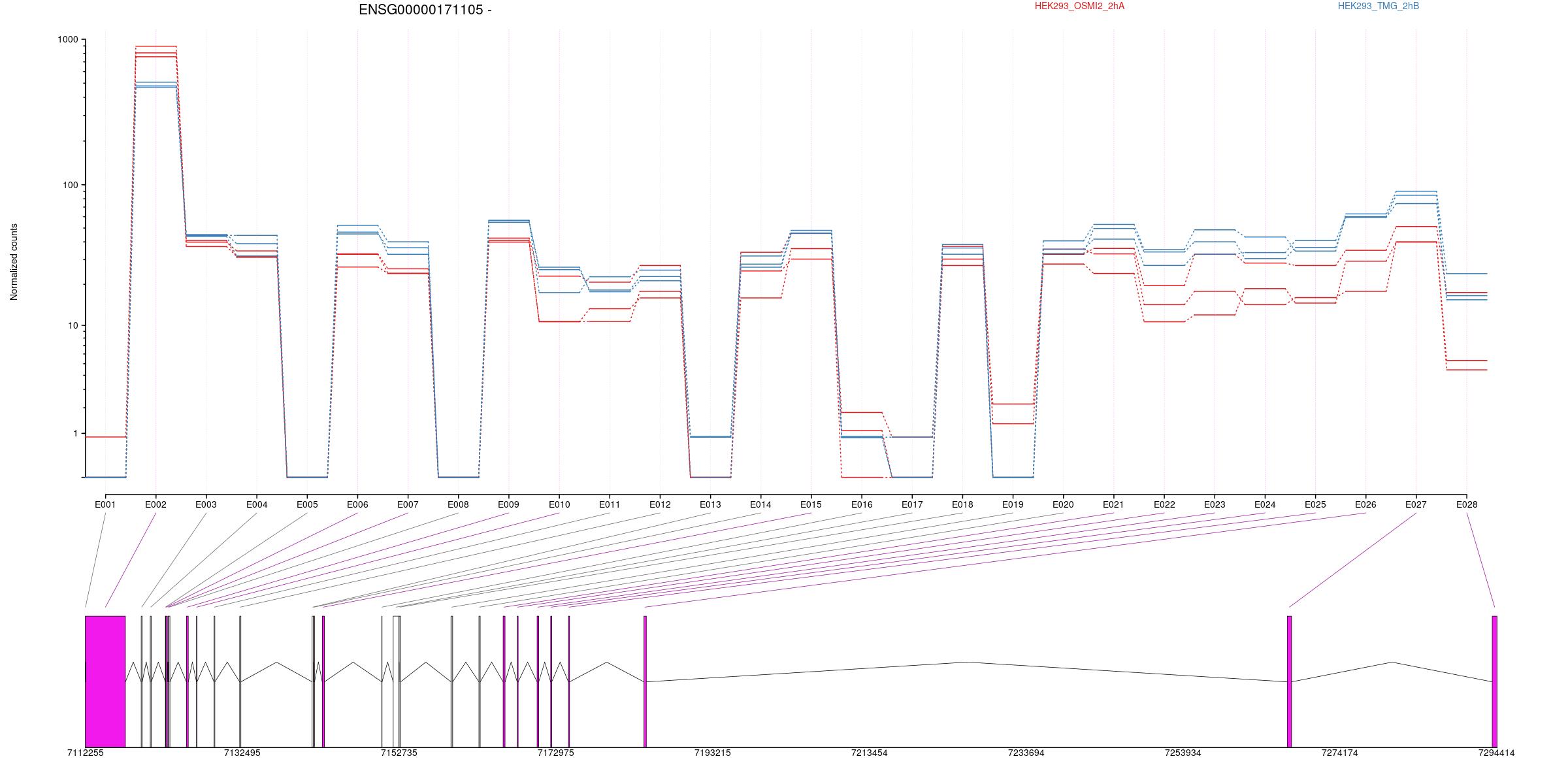Click exon label E005
The width and height of the screenshot is (1568, 784).
click(x=307, y=504)
